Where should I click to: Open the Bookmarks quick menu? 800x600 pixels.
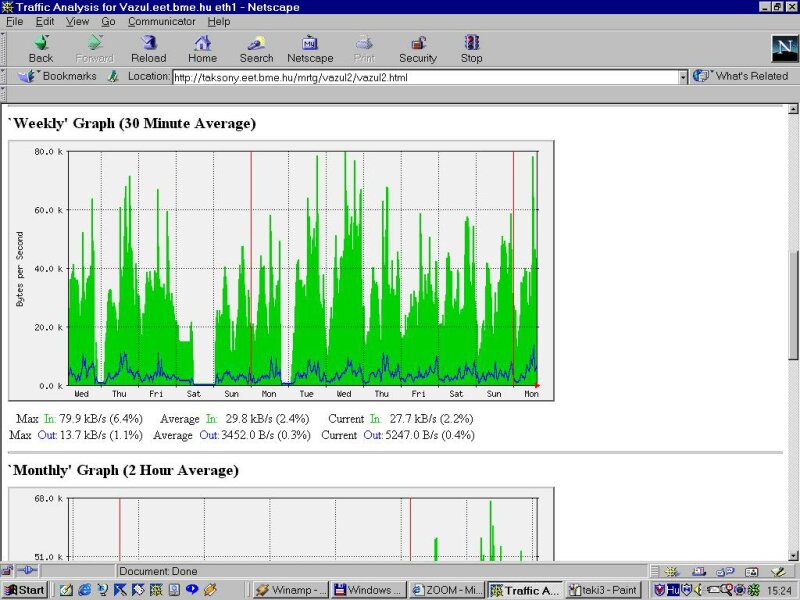[60, 76]
